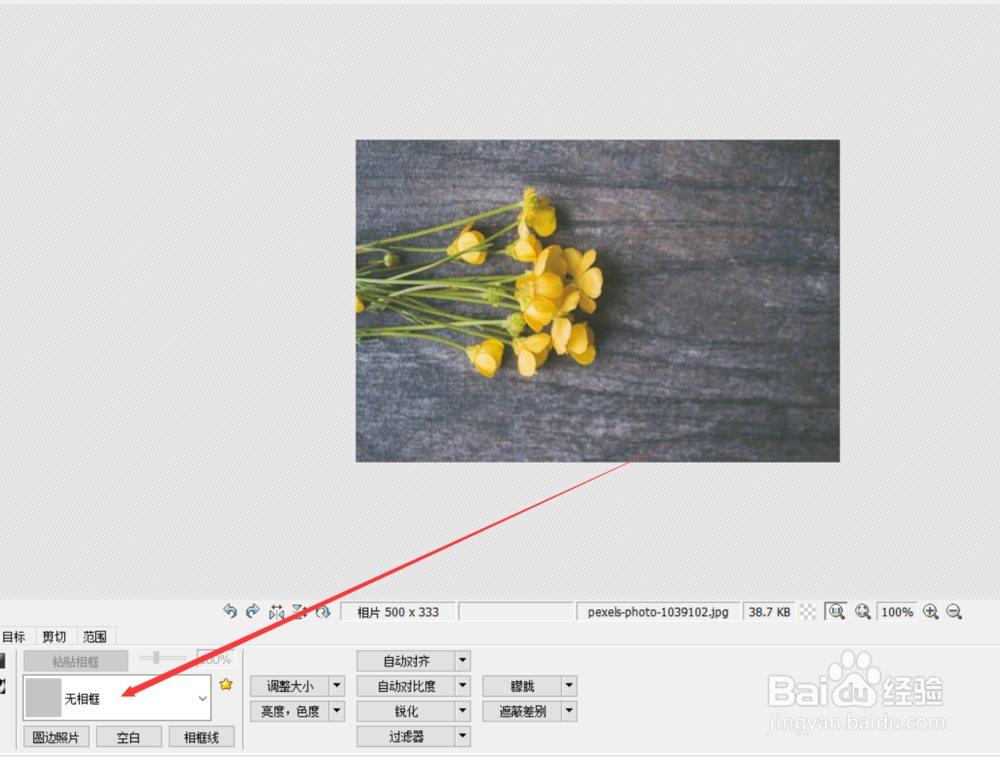Click the pexels-photo-1039102.jpg filename
This screenshot has width=1000, height=757.
pyautogui.click(x=658, y=612)
